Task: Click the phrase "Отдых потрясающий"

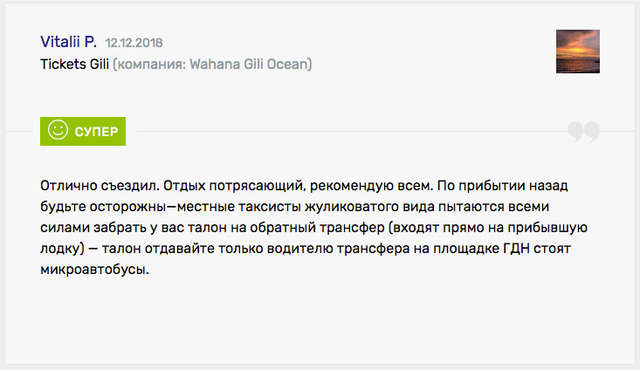Action: (x=233, y=186)
